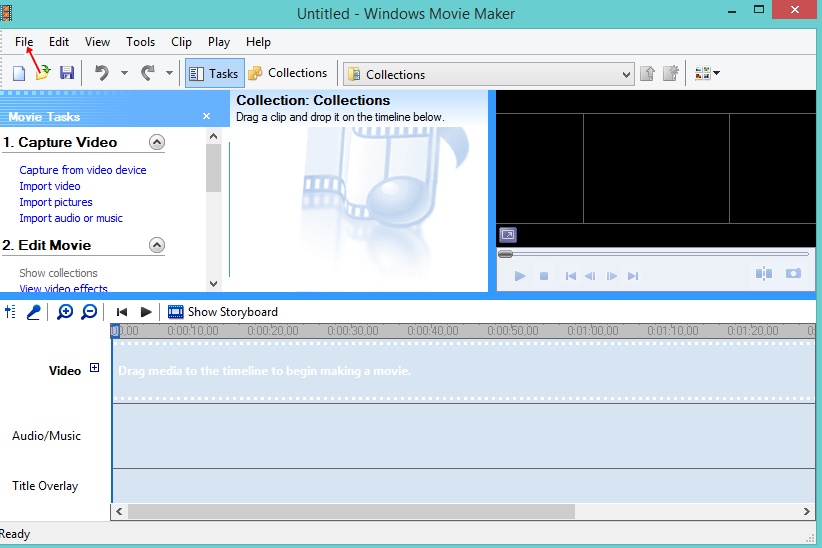
Task: Click the Stop button in preview monitor
Action: (x=544, y=276)
